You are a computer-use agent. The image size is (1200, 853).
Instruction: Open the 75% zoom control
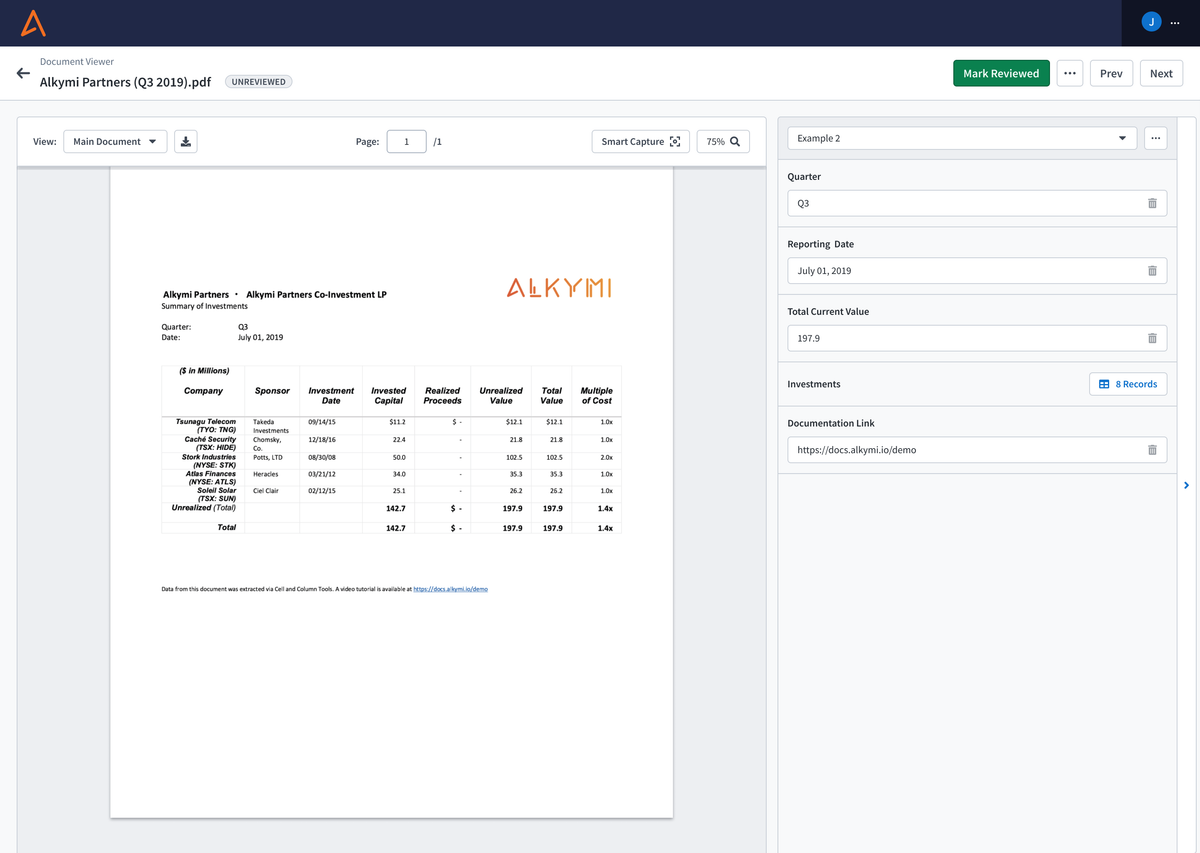(722, 142)
